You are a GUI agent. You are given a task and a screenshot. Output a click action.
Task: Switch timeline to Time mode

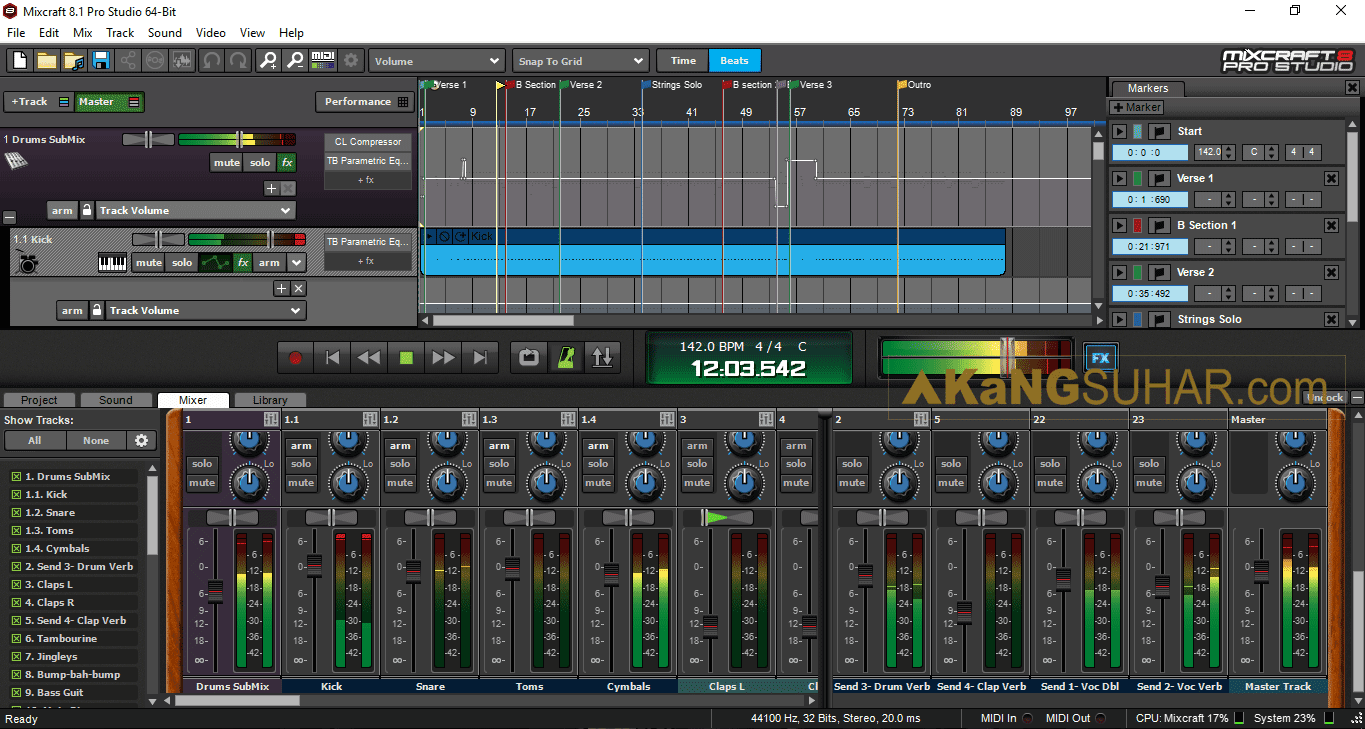coord(683,61)
